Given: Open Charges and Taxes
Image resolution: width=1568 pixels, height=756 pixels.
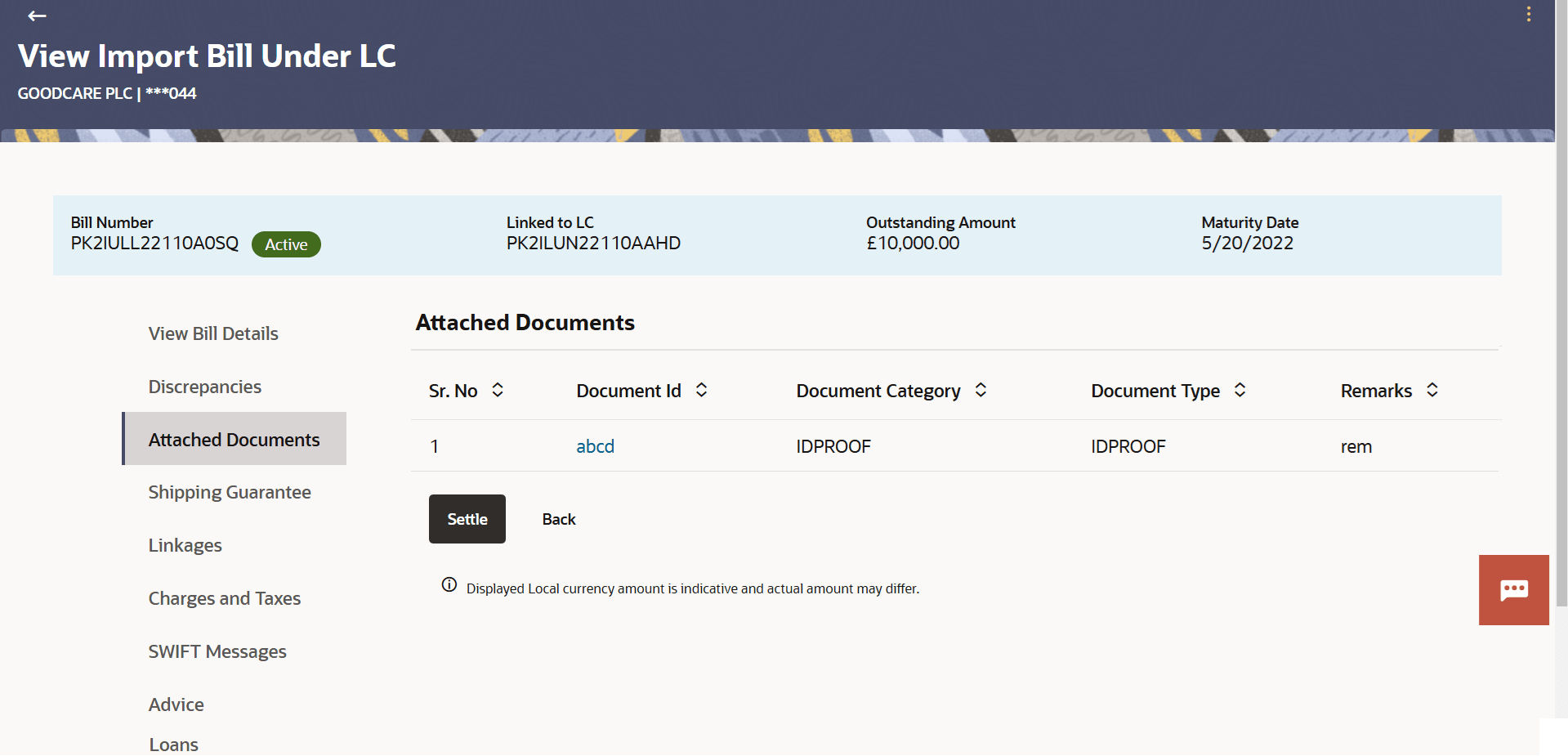Looking at the screenshot, I should [x=224, y=598].
